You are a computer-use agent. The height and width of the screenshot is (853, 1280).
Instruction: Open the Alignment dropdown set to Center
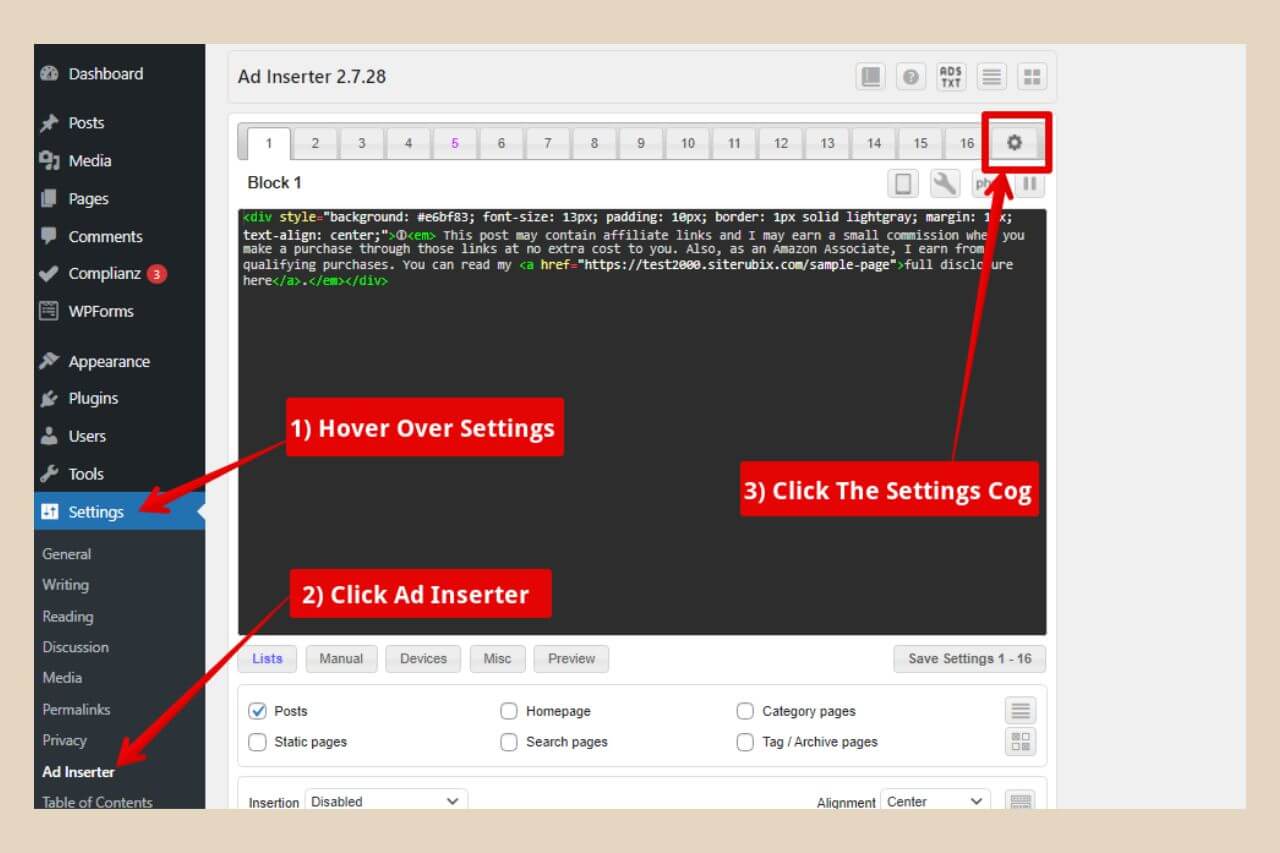[936, 801]
